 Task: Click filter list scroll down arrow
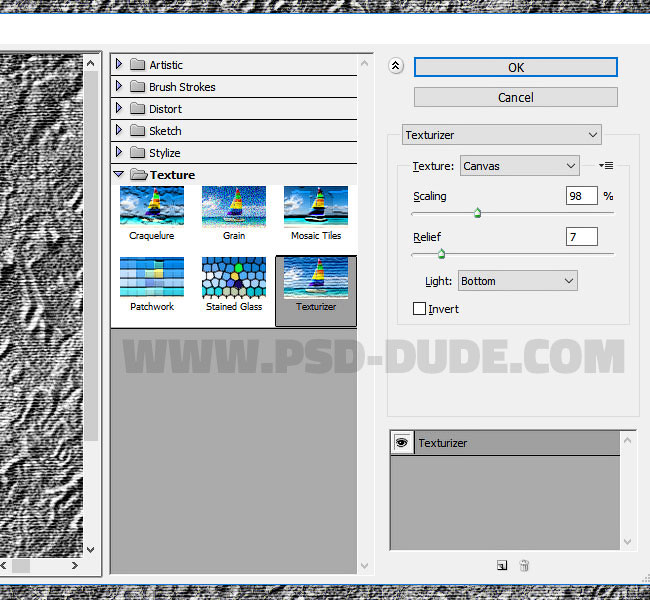point(365,566)
